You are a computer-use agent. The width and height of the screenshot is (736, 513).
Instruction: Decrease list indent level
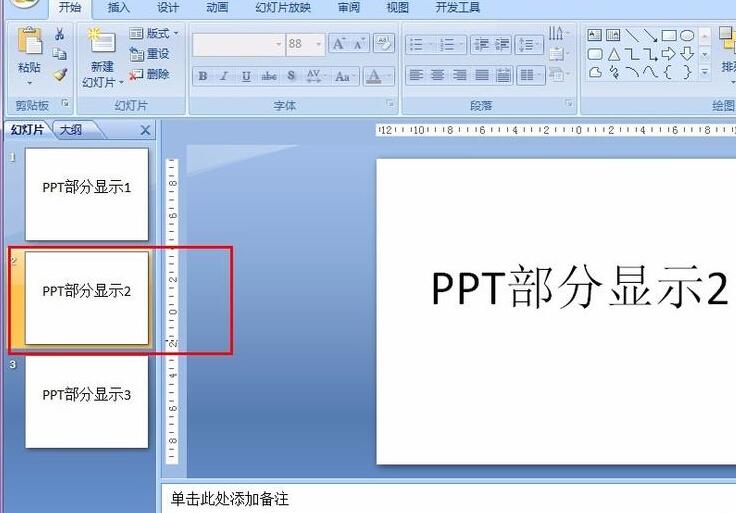pos(481,45)
